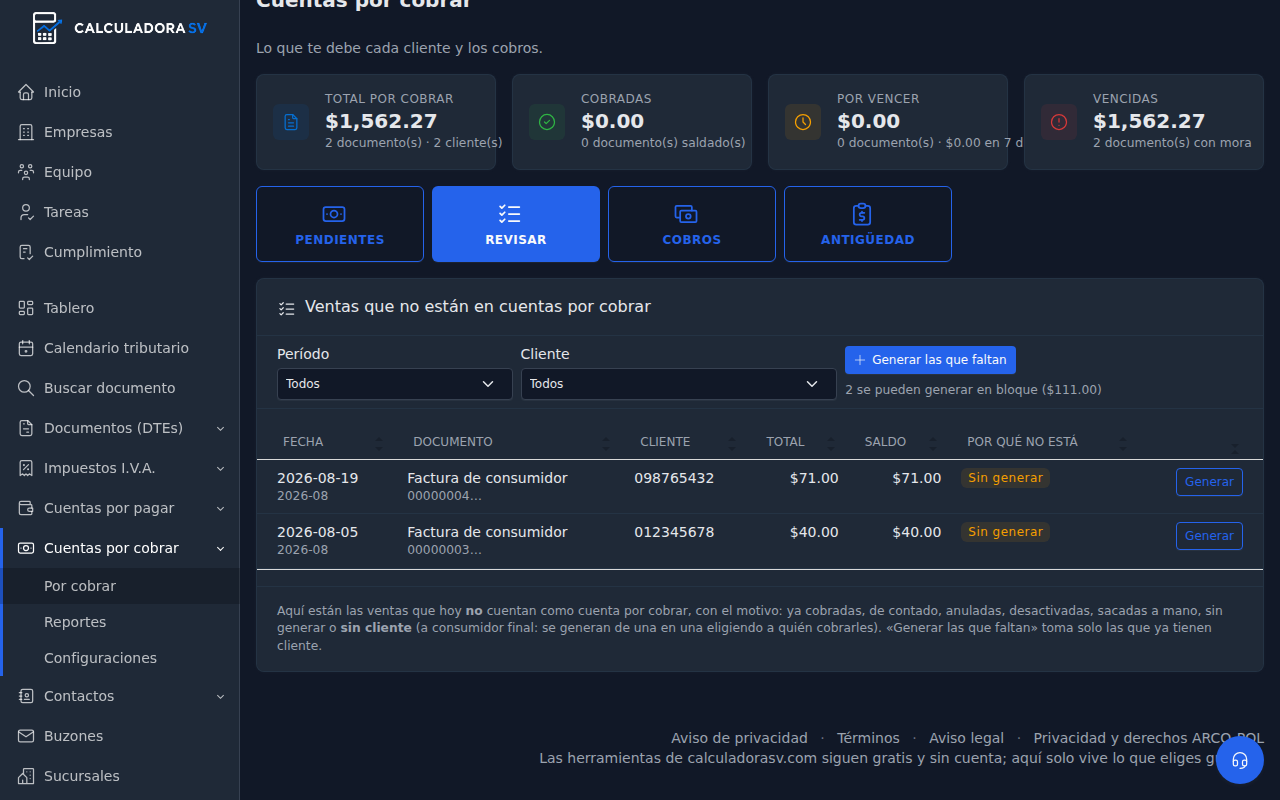Click the Vencidas alert icon

tap(1059, 122)
